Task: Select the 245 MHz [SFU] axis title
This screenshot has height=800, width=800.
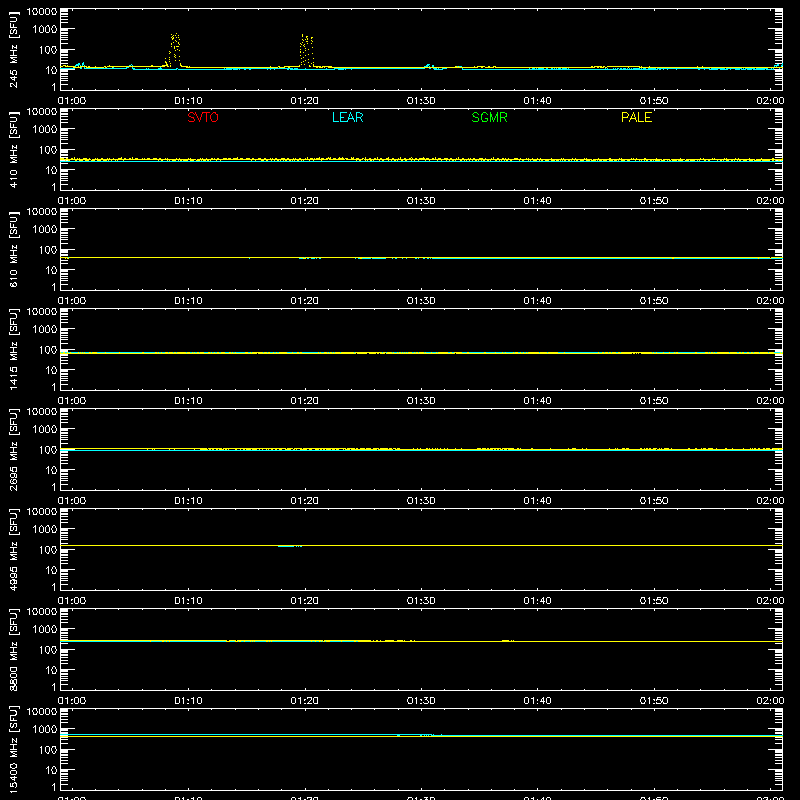Action: point(13,49)
